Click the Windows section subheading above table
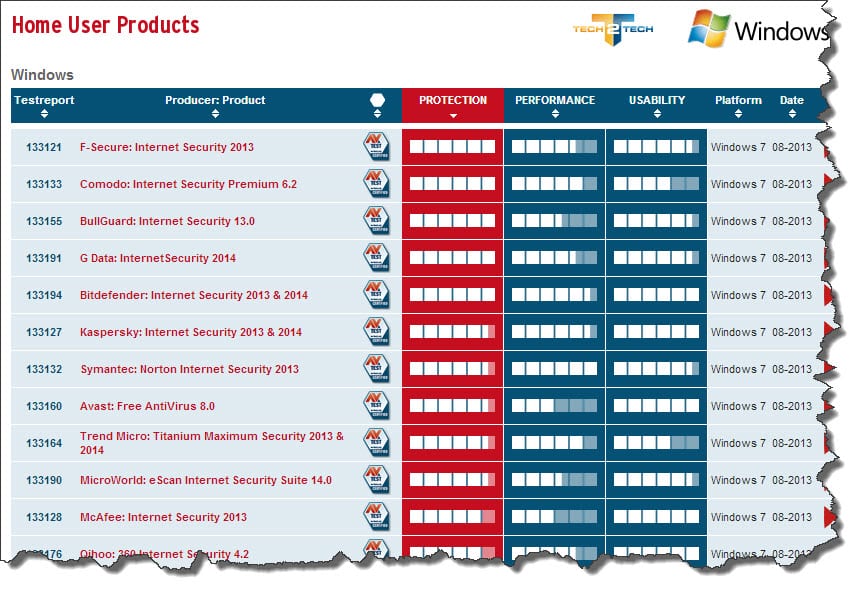Image resolution: width=861 pixels, height=593 pixels. 42,75
